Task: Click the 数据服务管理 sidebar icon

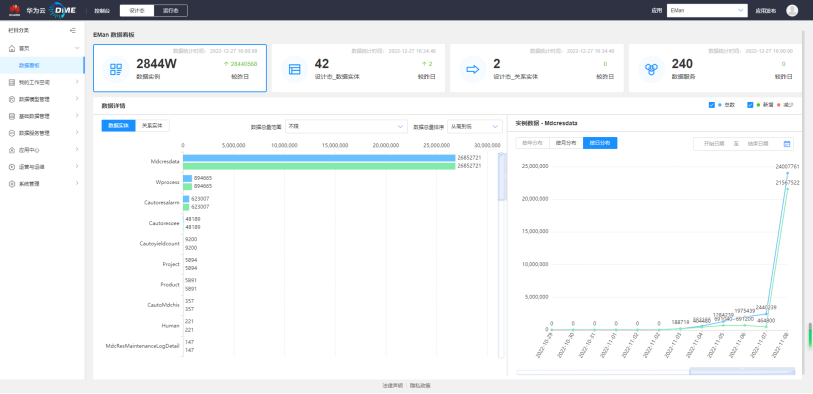Action: (12, 133)
